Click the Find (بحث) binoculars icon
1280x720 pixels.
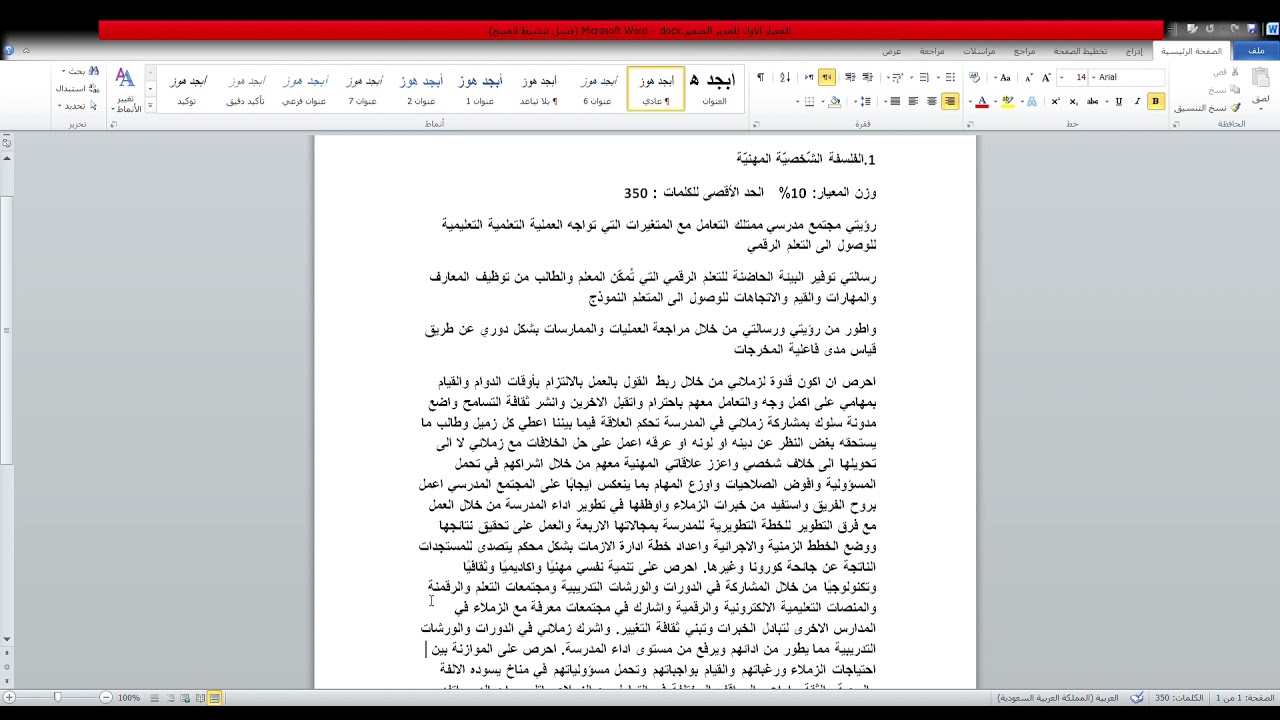[x=94, y=71]
